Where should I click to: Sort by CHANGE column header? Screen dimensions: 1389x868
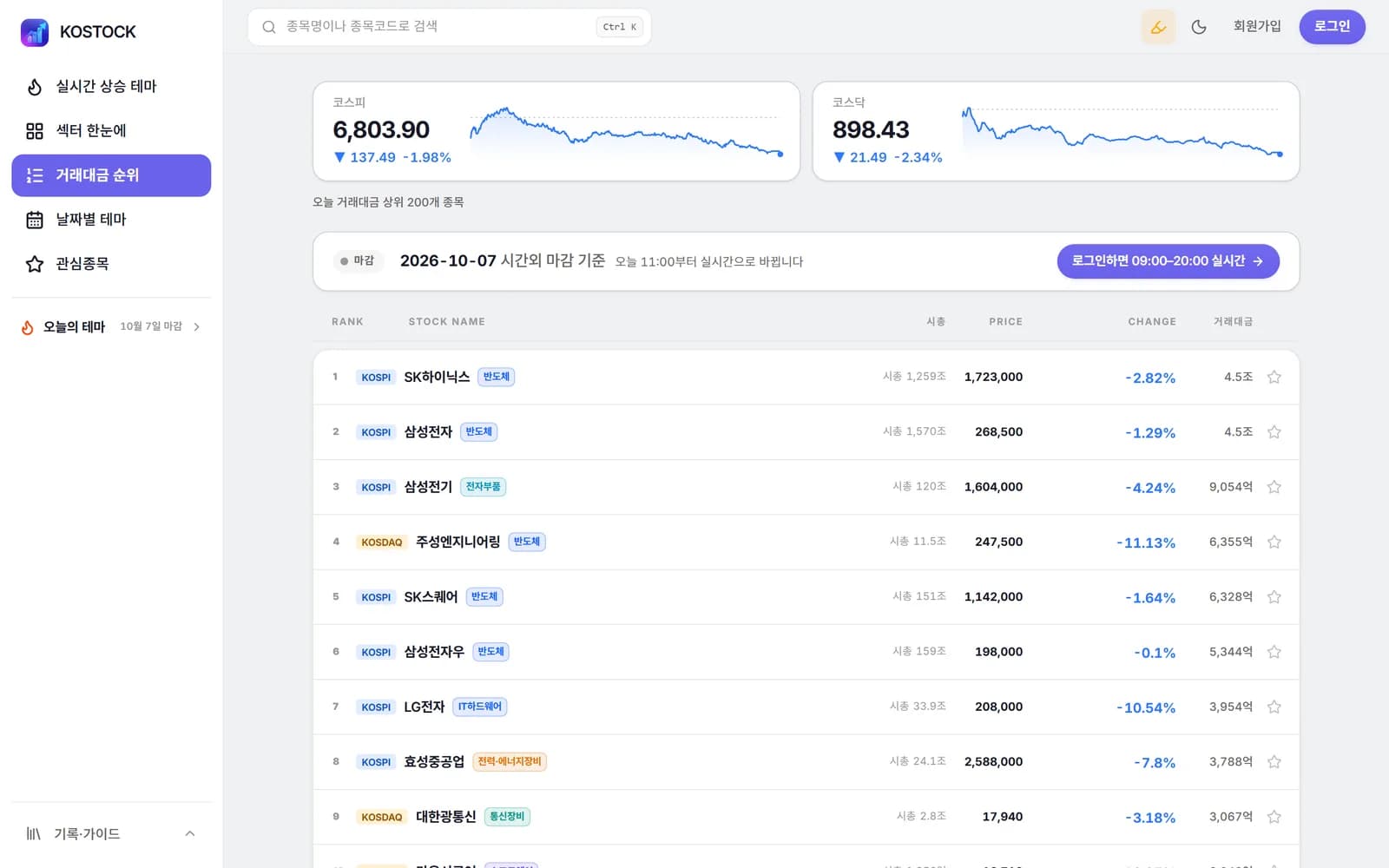pos(1152,321)
